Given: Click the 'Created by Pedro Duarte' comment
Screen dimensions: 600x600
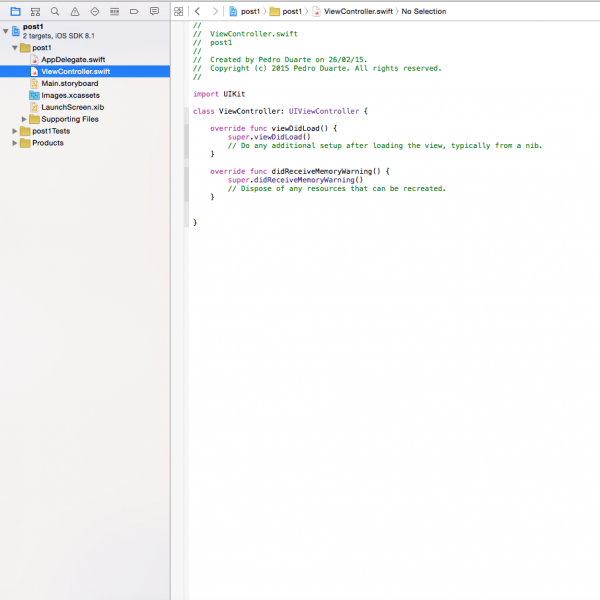Looking at the screenshot, I should [280, 60].
